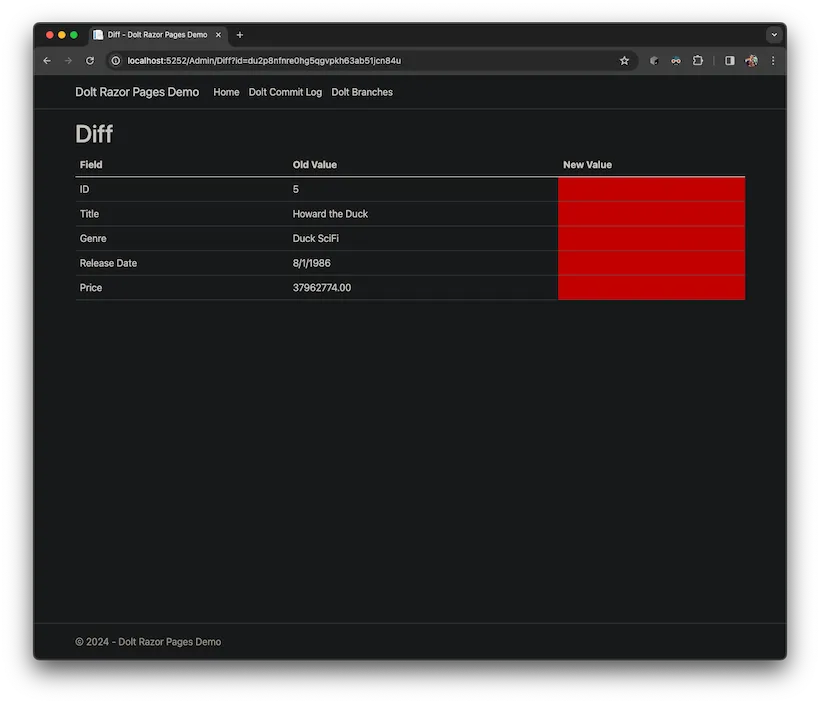The width and height of the screenshot is (820, 704).
Task: Navigate to Dolt Branches
Action: coord(361,92)
